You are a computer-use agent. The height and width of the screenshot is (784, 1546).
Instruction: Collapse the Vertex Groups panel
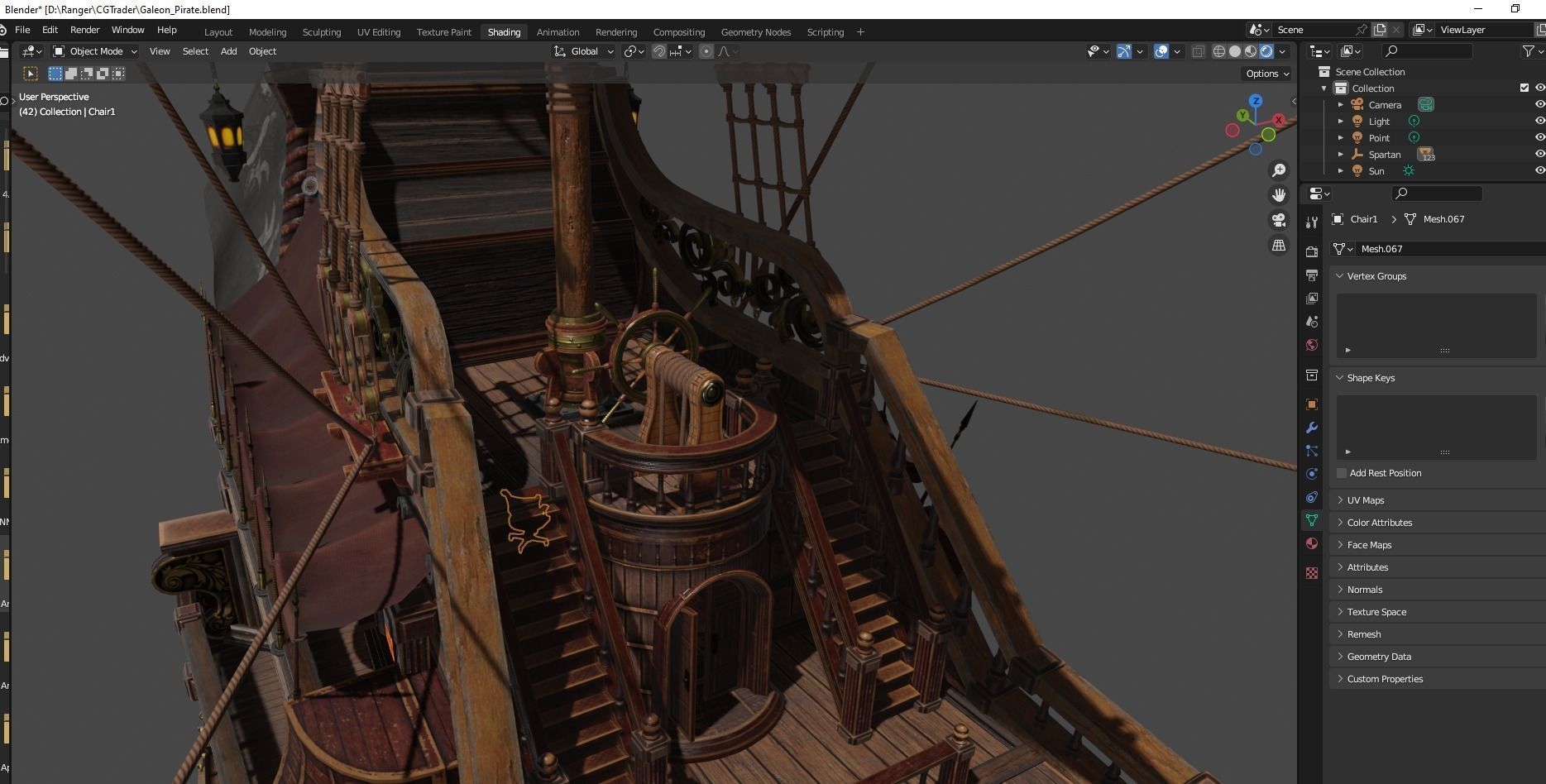(1436, 276)
